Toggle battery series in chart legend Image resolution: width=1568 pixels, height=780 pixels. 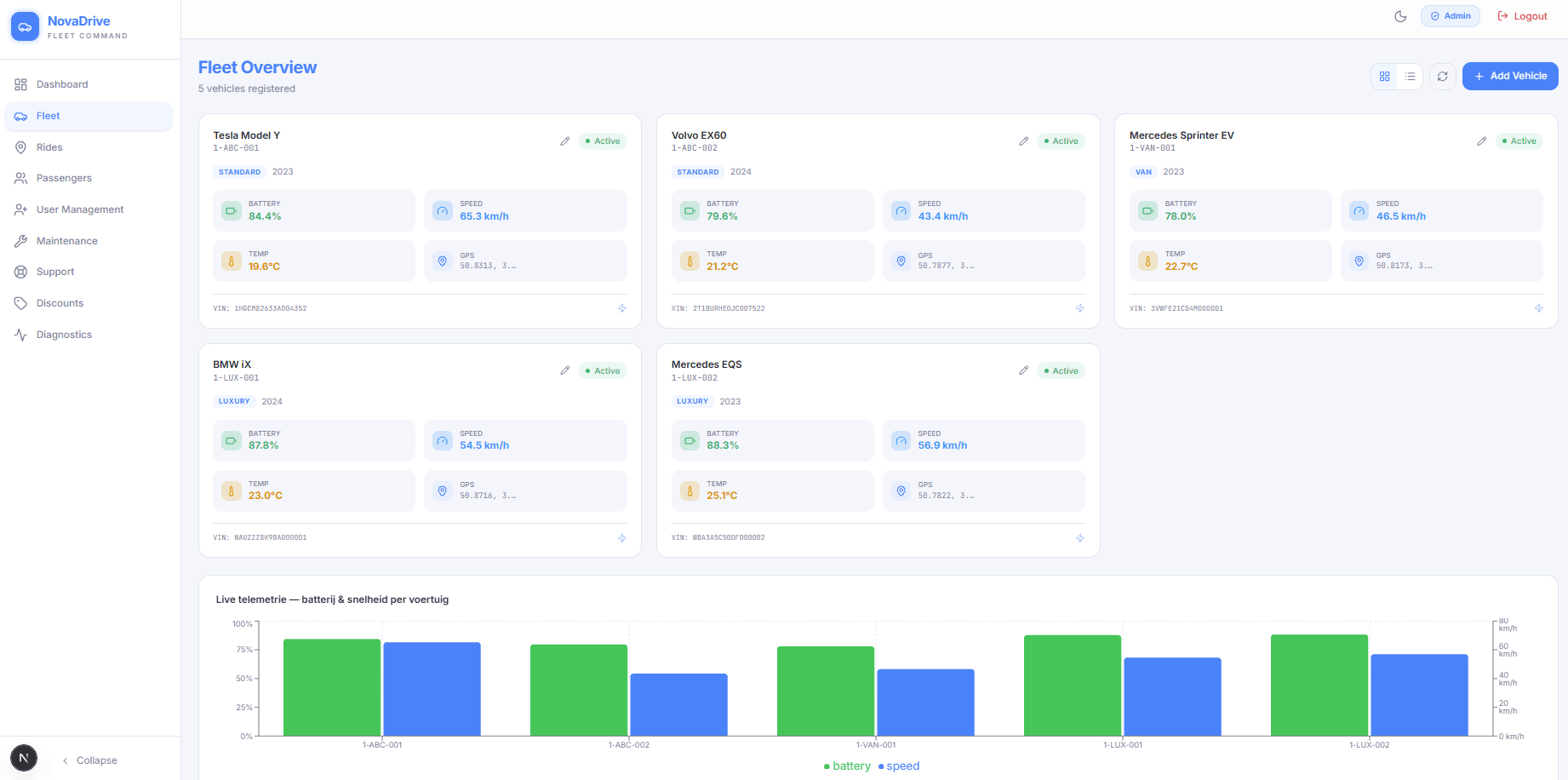point(847,766)
